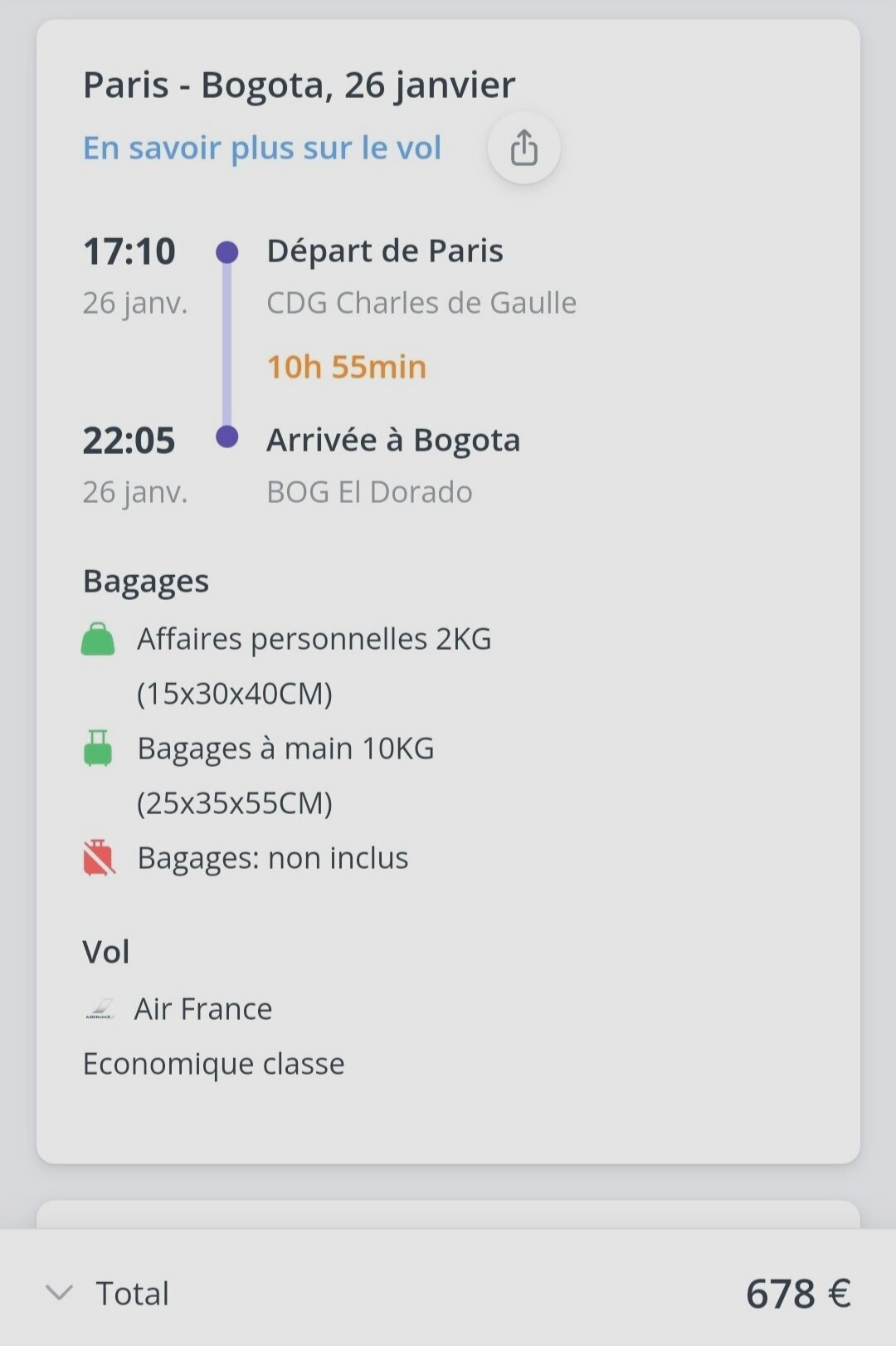896x1346 pixels.
Task: Tap the 678 € total price
Action: tap(798, 1293)
